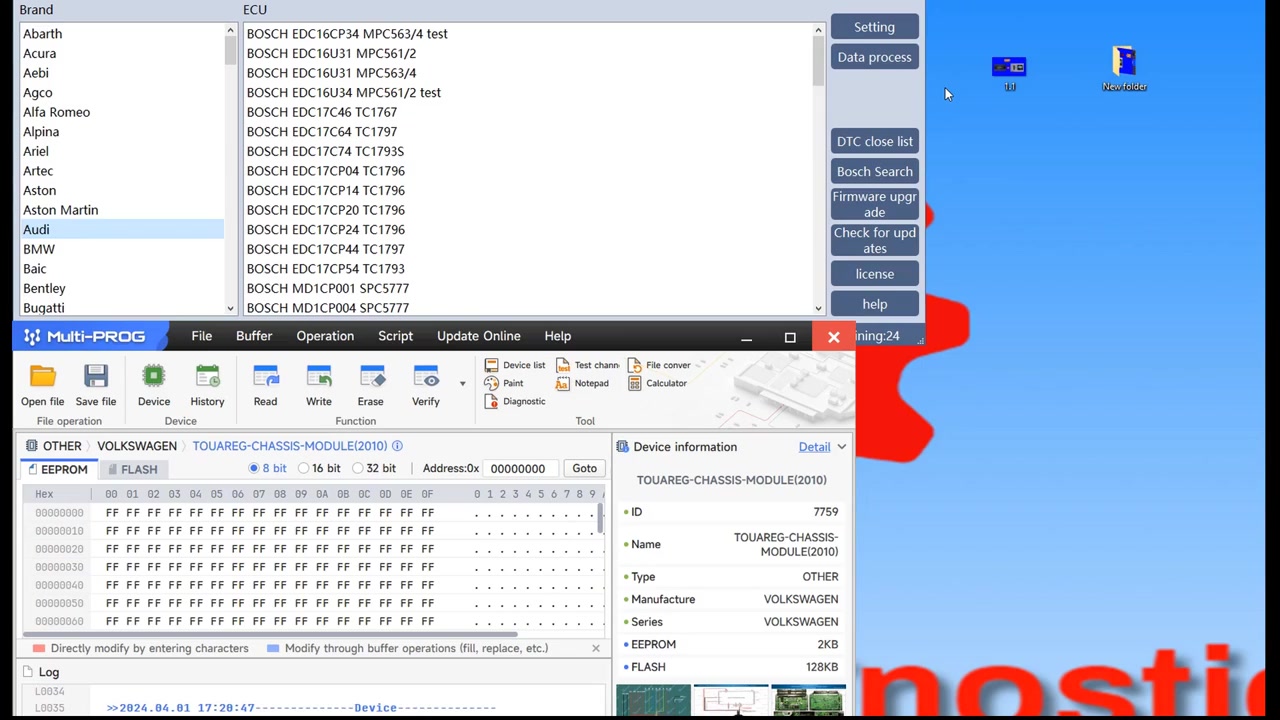Select the 16 bit radio button

[x=304, y=468]
